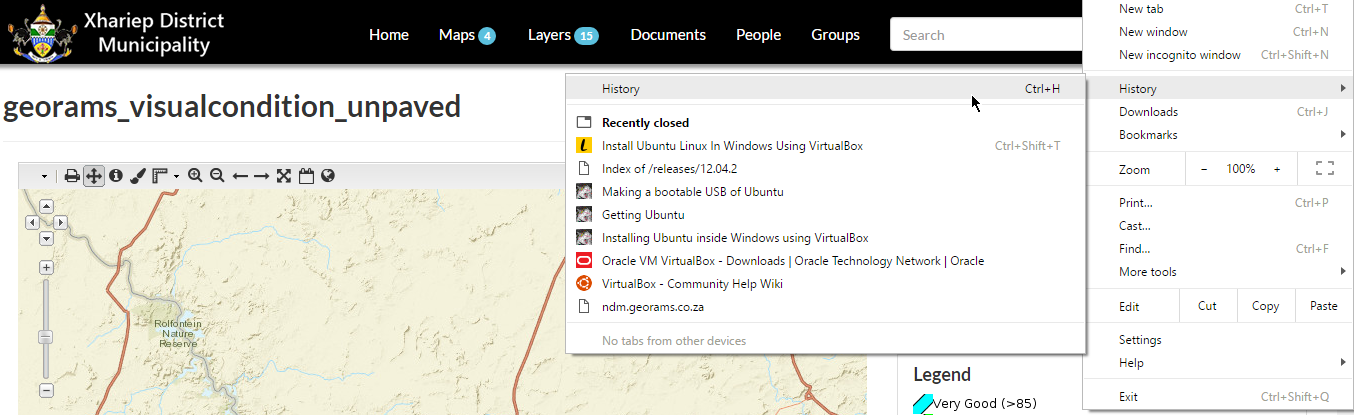Select the brush styler tool

pyautogui.click(x=138, y=176)
